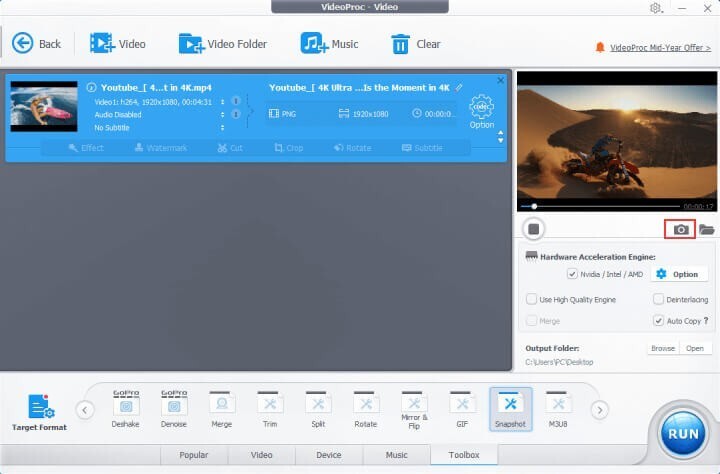The height and width of the screenshot is (474, 720).
Task: Open the codec Option gear for the video
Action: pyautogui.click(x=482, y=112)
